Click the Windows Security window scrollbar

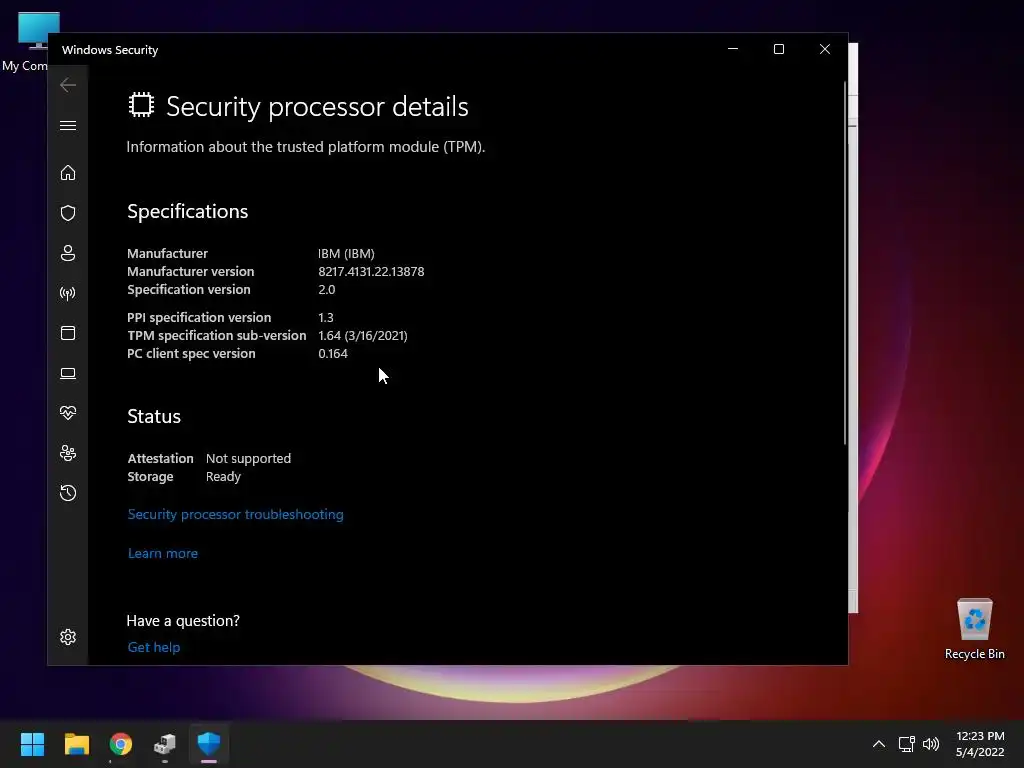(x=845, y=263)
